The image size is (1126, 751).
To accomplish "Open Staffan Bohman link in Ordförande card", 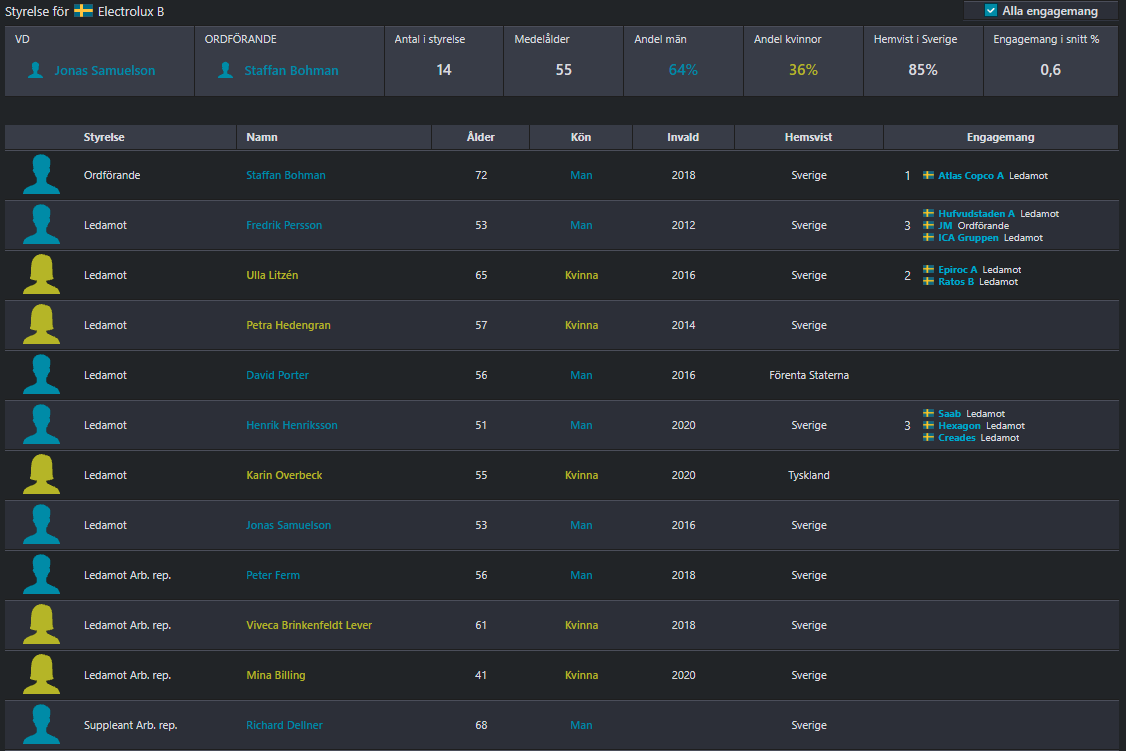I will pos(292,70).
